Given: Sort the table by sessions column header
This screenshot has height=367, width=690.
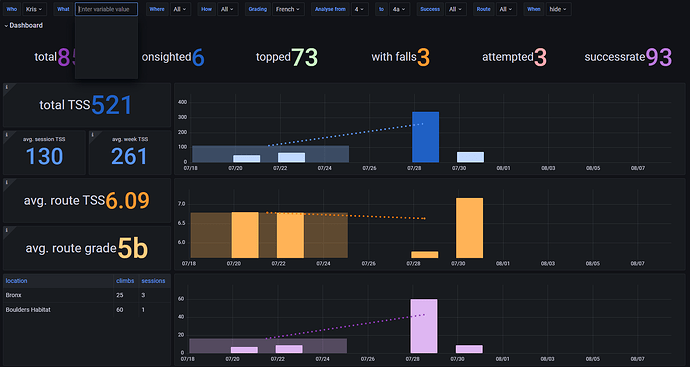Looking at the screenshot, I should [x=153, y=281].
